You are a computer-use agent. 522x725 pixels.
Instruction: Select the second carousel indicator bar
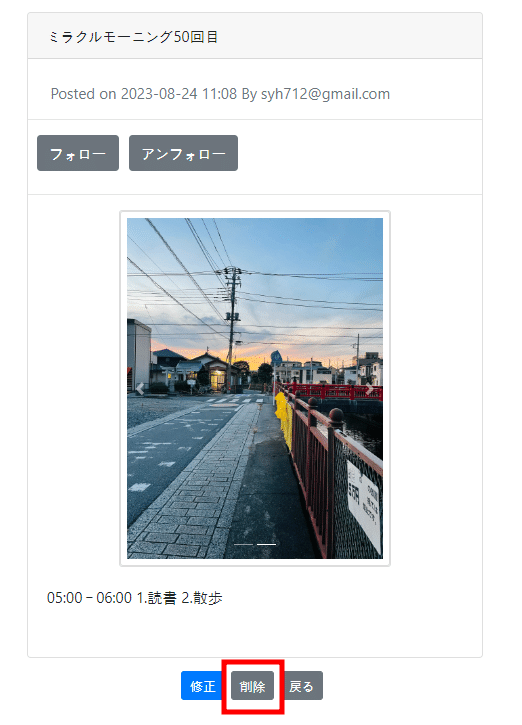266,544
